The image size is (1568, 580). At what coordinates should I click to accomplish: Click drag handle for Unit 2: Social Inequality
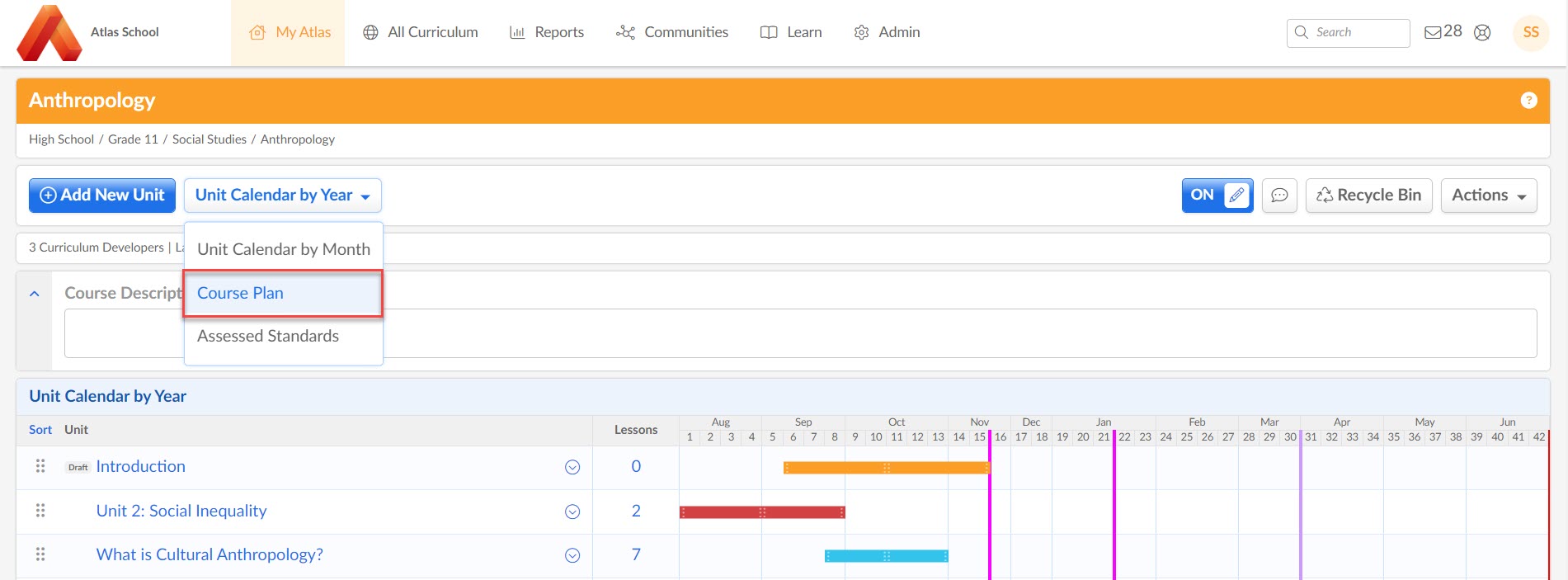(40, 511)
